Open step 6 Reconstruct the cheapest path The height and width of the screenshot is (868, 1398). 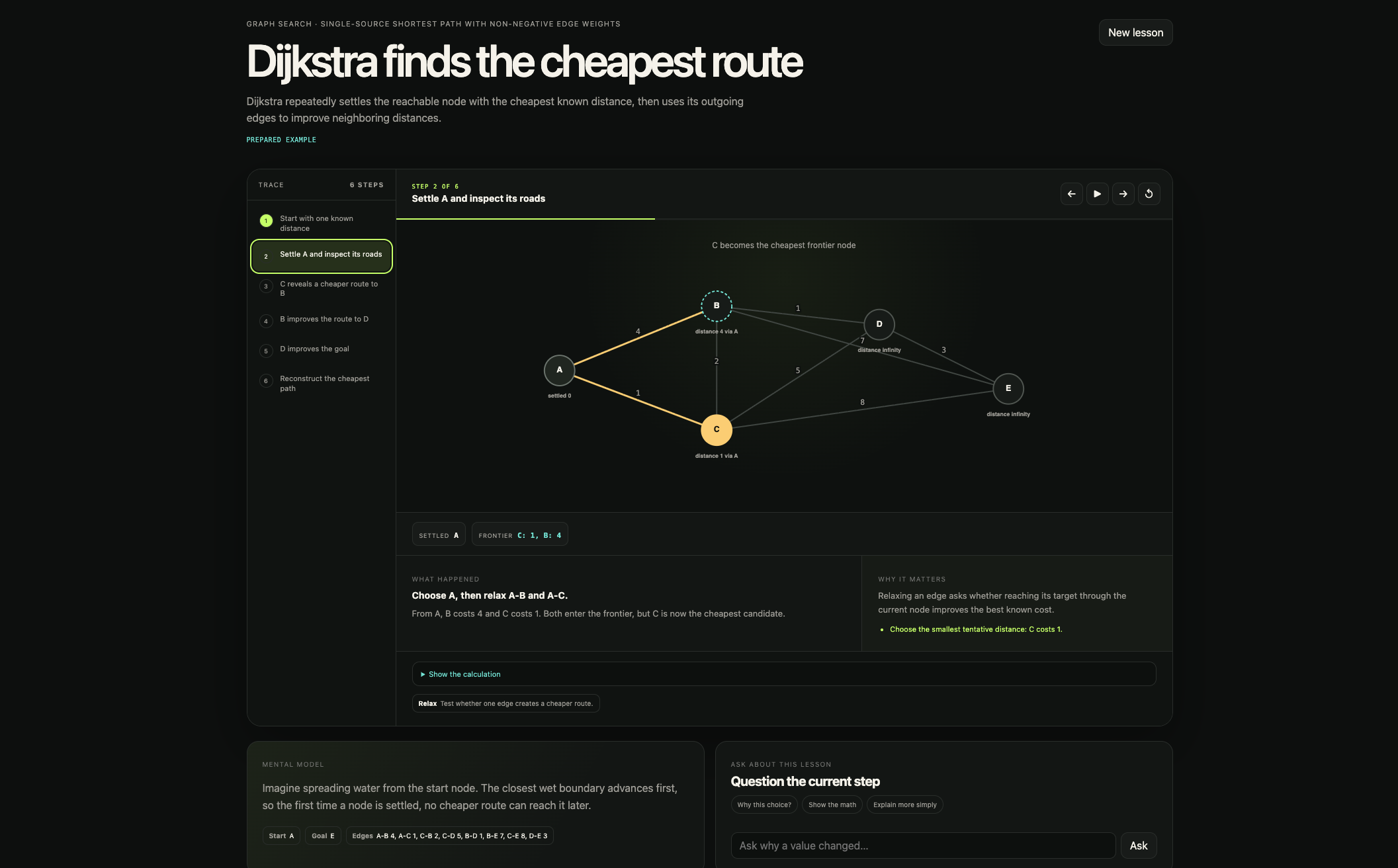pos(322,384)
